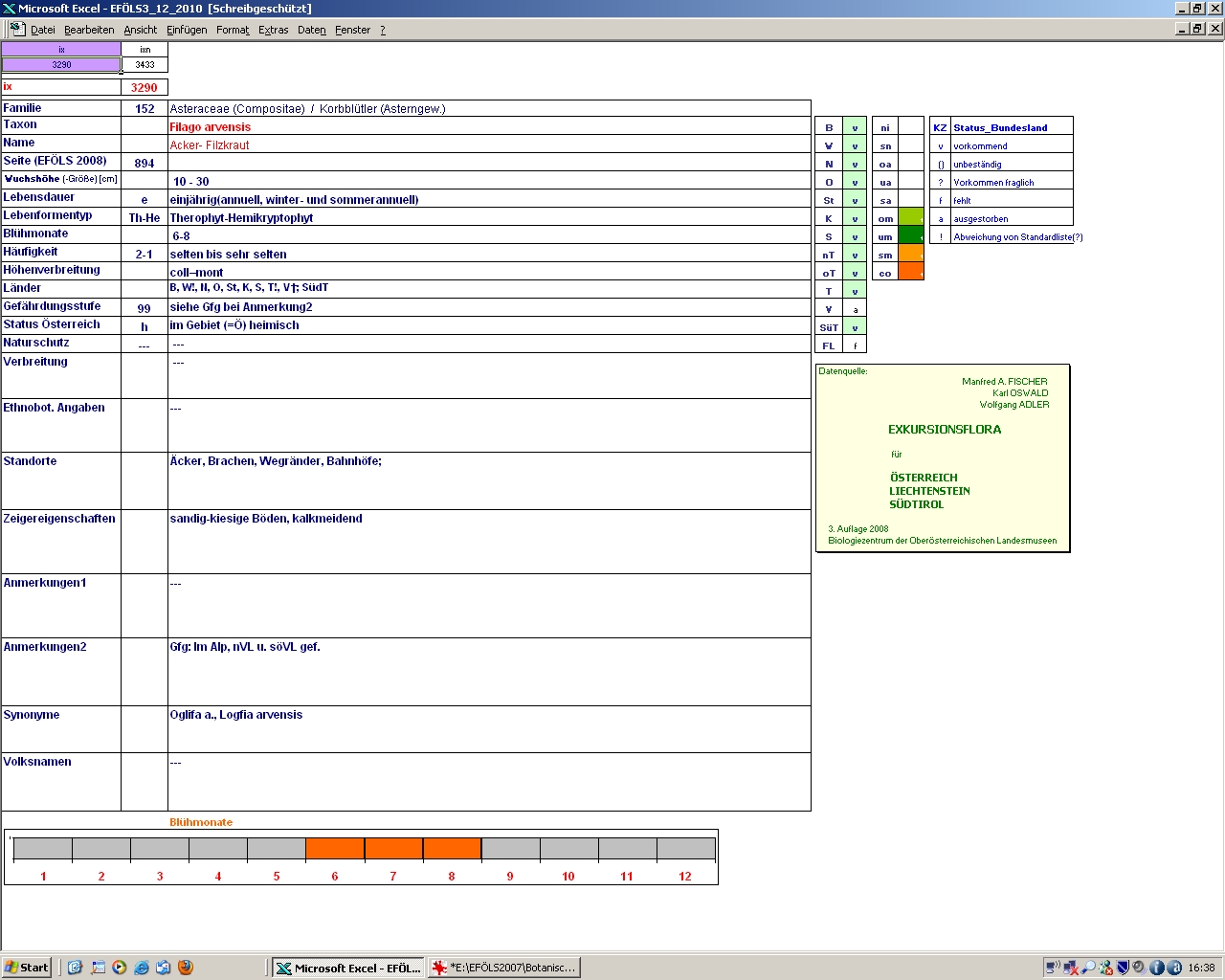Click the Häufigkeit text selten bis sehr selten
Image resolution: width=1225 pixels, height=980 pixels.
point(228,255)
